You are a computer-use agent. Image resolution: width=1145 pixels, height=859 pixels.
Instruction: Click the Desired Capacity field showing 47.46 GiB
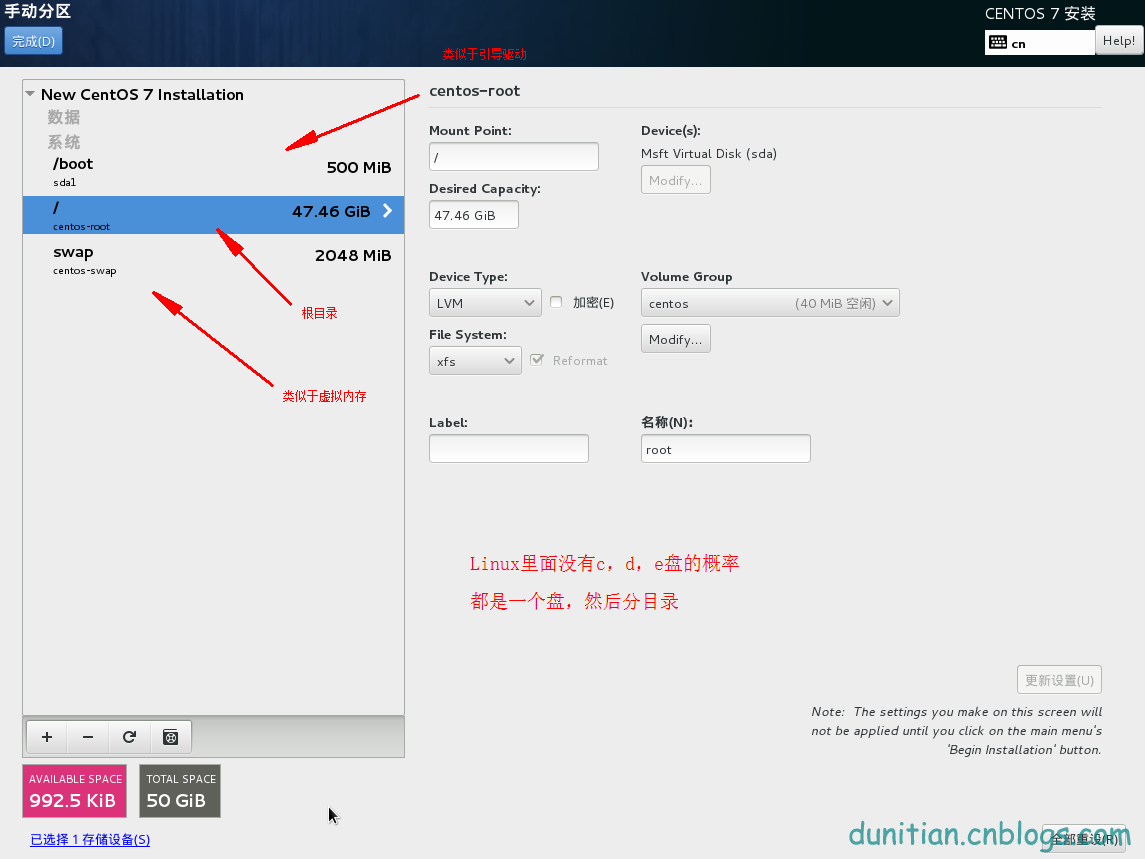474,215
